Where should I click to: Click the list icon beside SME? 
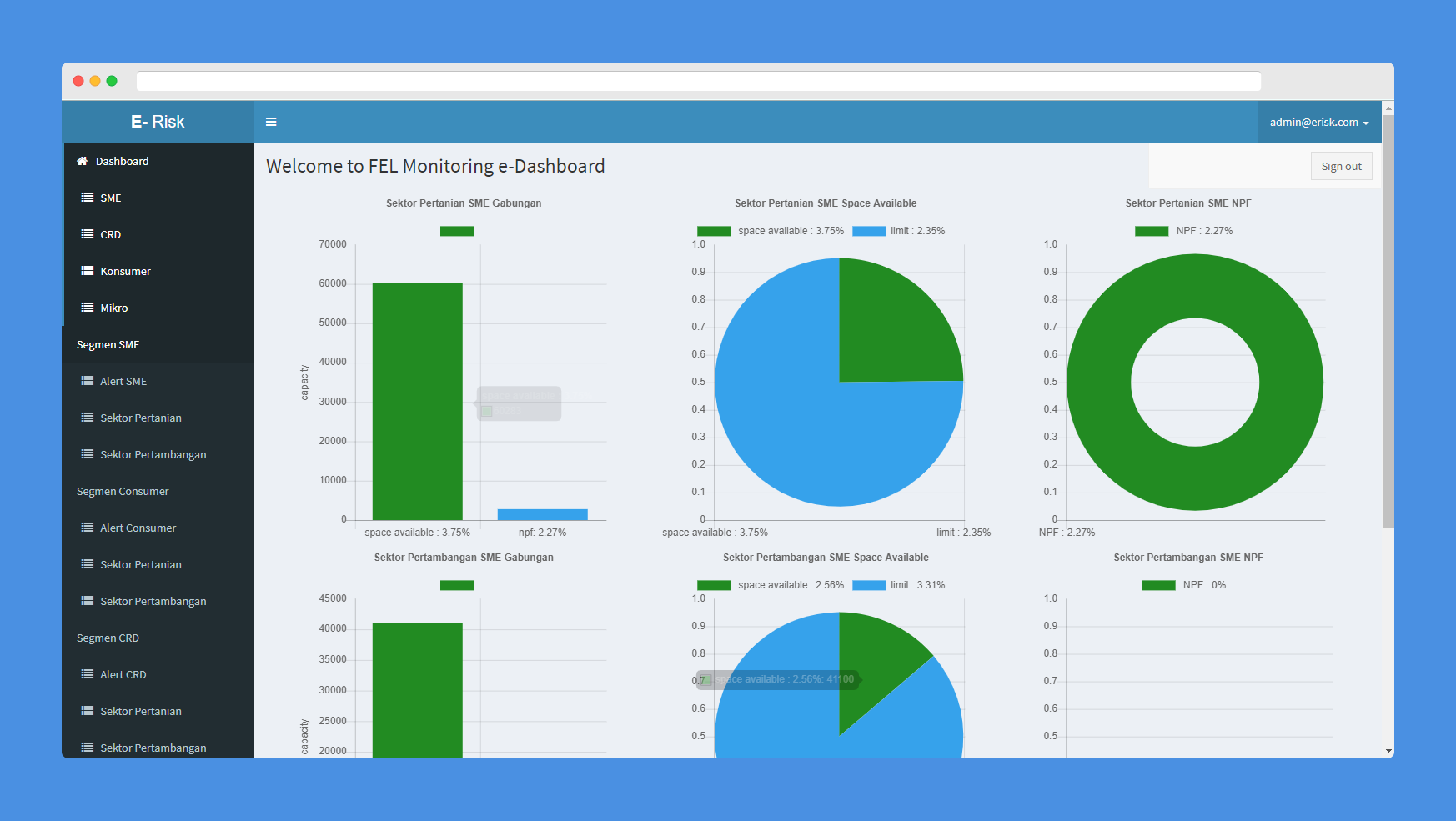coord(87,198)
